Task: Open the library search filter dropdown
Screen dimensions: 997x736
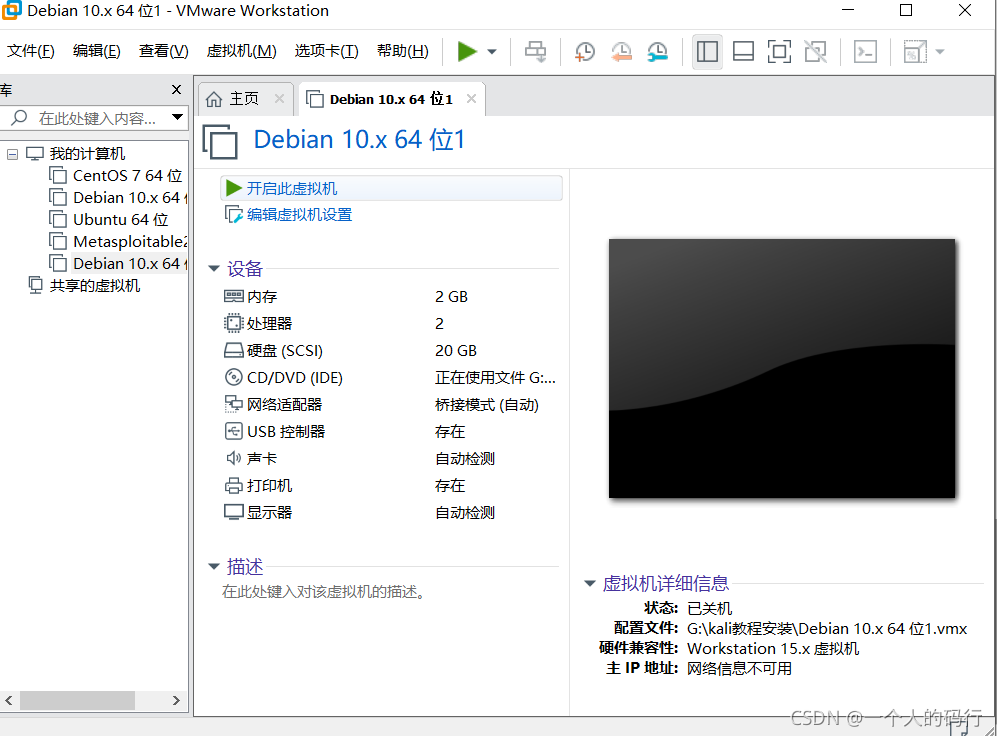Action: coord(177,118)
